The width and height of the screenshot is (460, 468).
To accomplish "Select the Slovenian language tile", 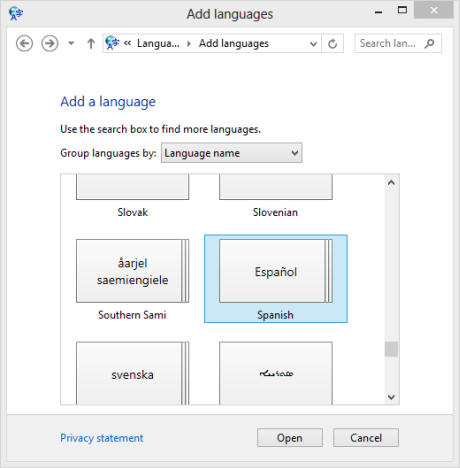I will [276, 197].
